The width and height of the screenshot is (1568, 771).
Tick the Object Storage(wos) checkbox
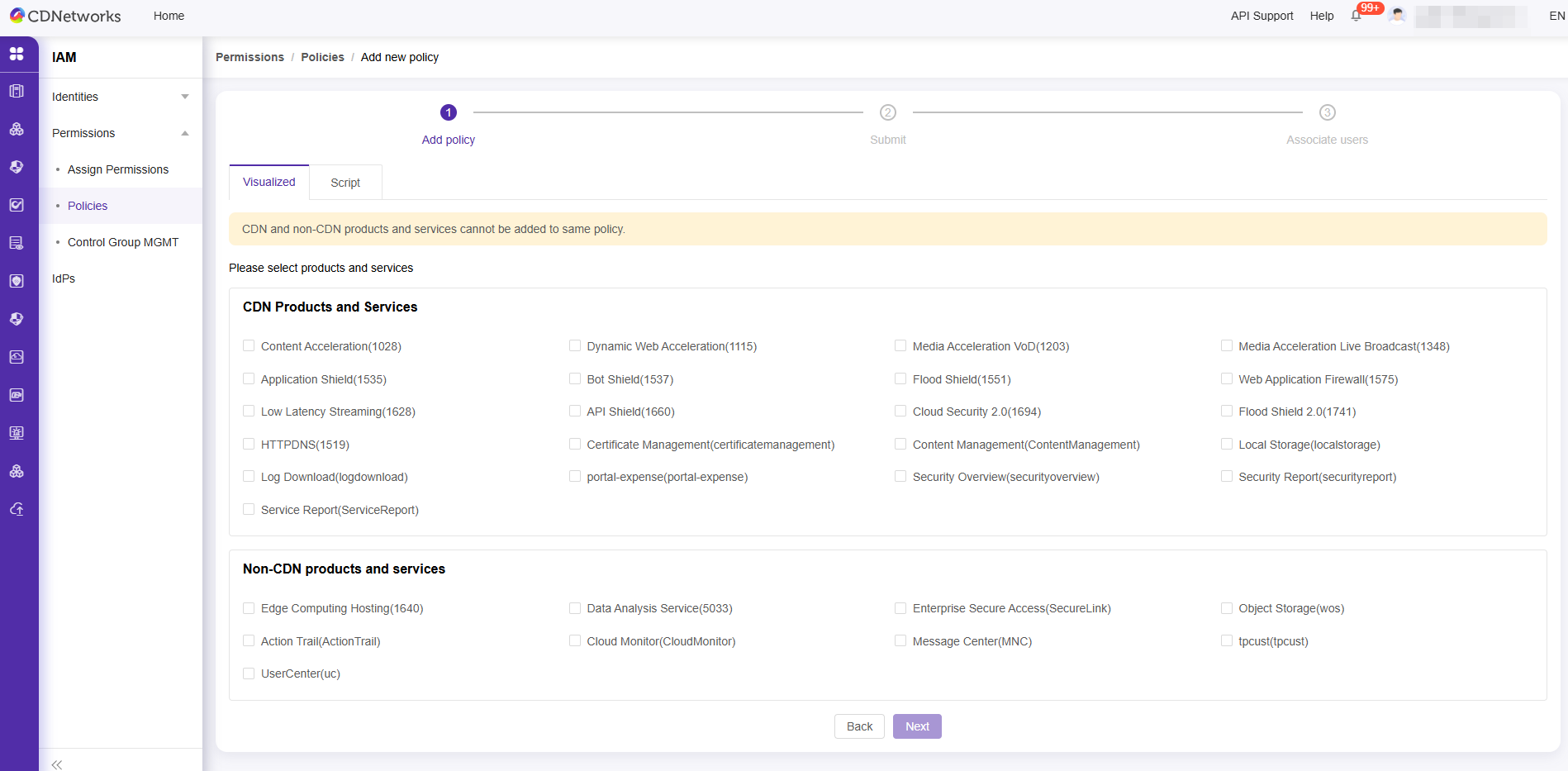pyautogui.click(x=1227, y=608)
